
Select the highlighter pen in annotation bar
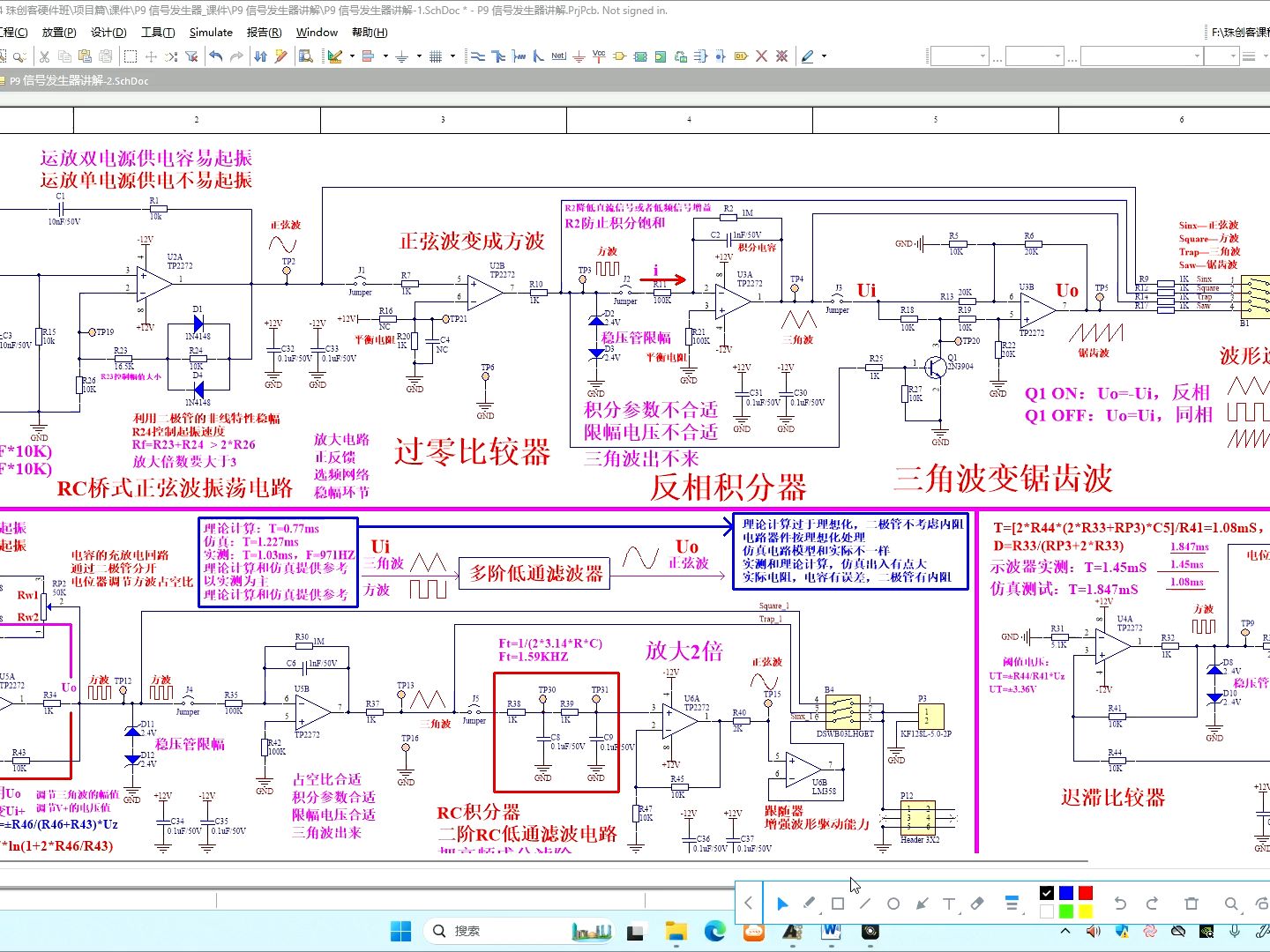coord(810,904)
